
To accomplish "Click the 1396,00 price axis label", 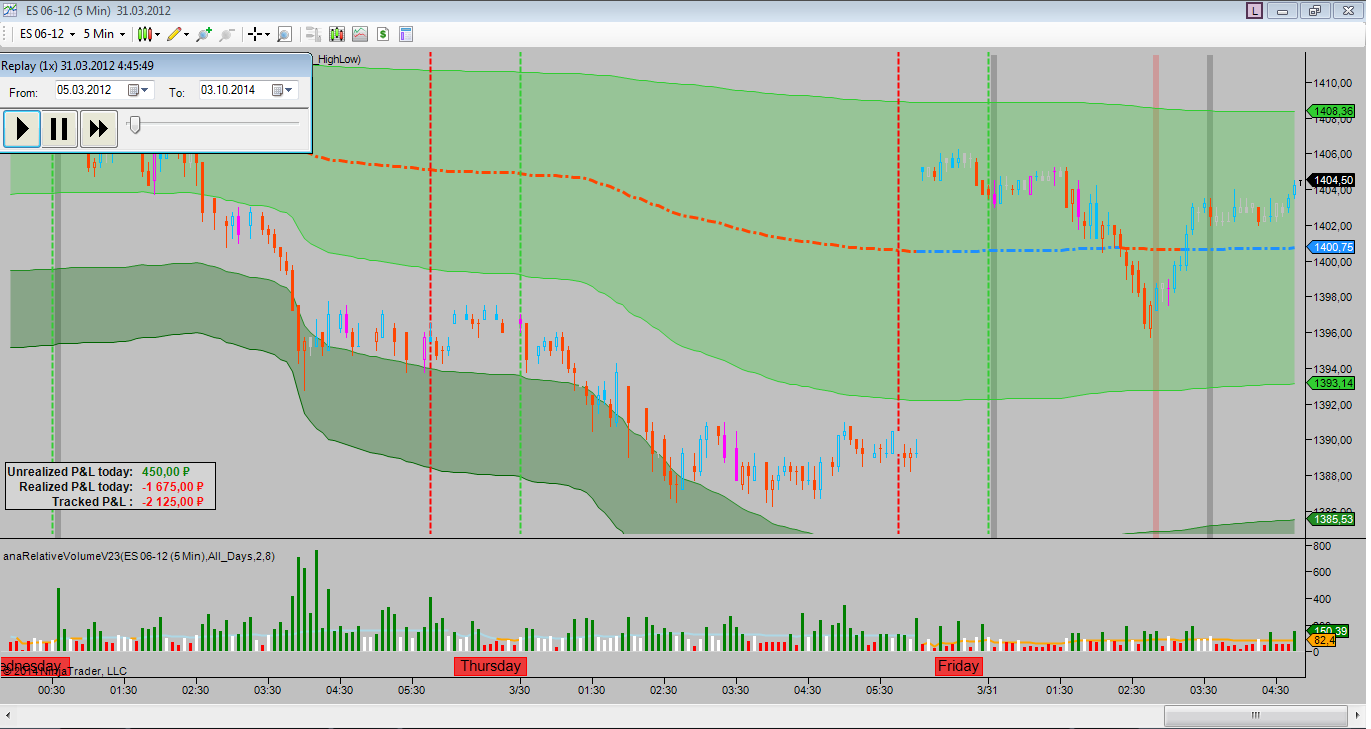I will point(1333,333).
